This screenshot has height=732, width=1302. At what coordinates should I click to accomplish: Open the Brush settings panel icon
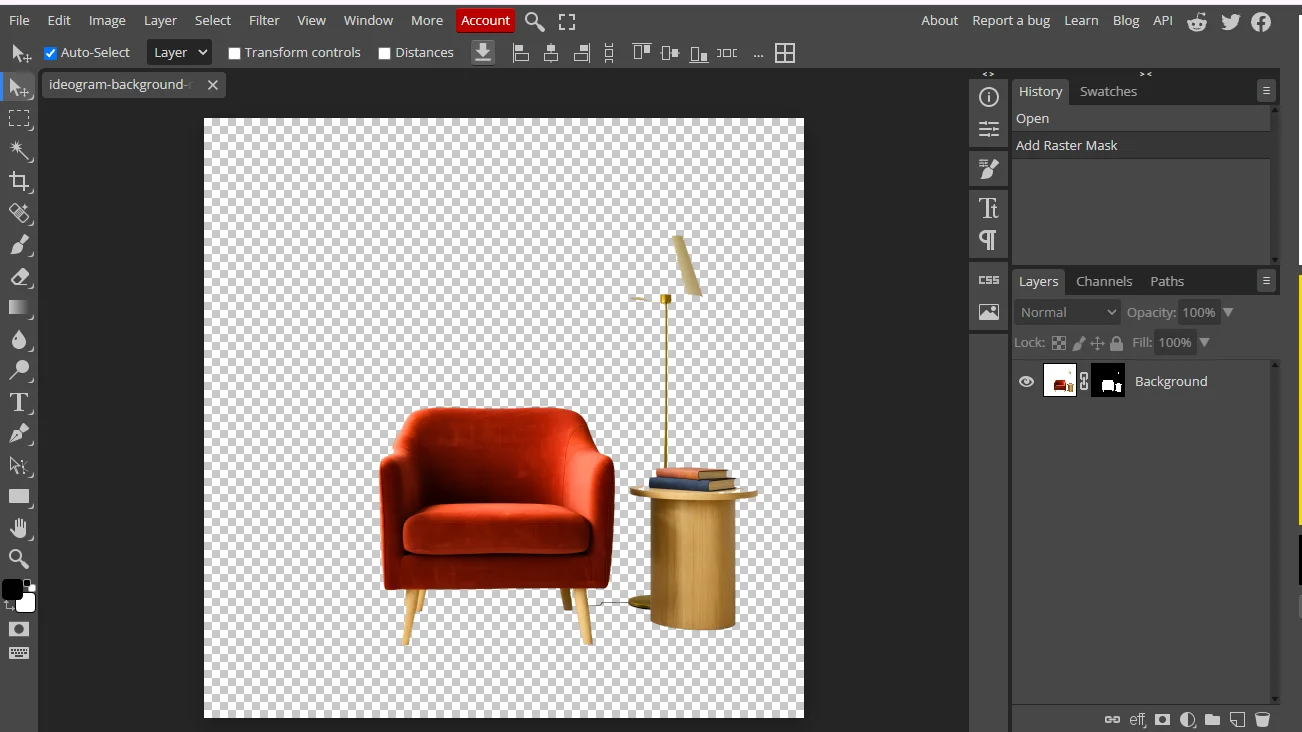[x=989, y=169]
